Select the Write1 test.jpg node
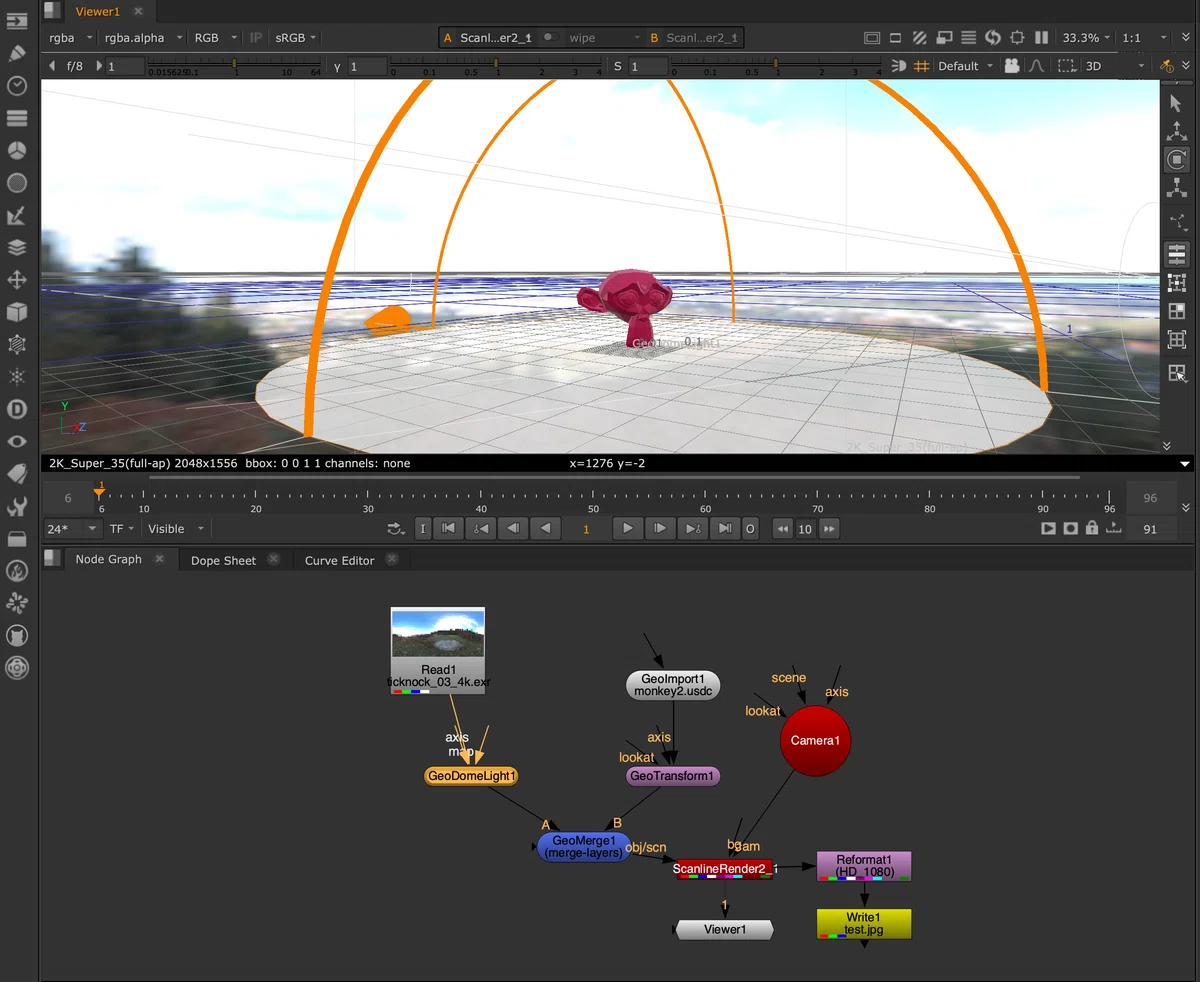This screenshot has height=982, width=1200. point(864,924)
